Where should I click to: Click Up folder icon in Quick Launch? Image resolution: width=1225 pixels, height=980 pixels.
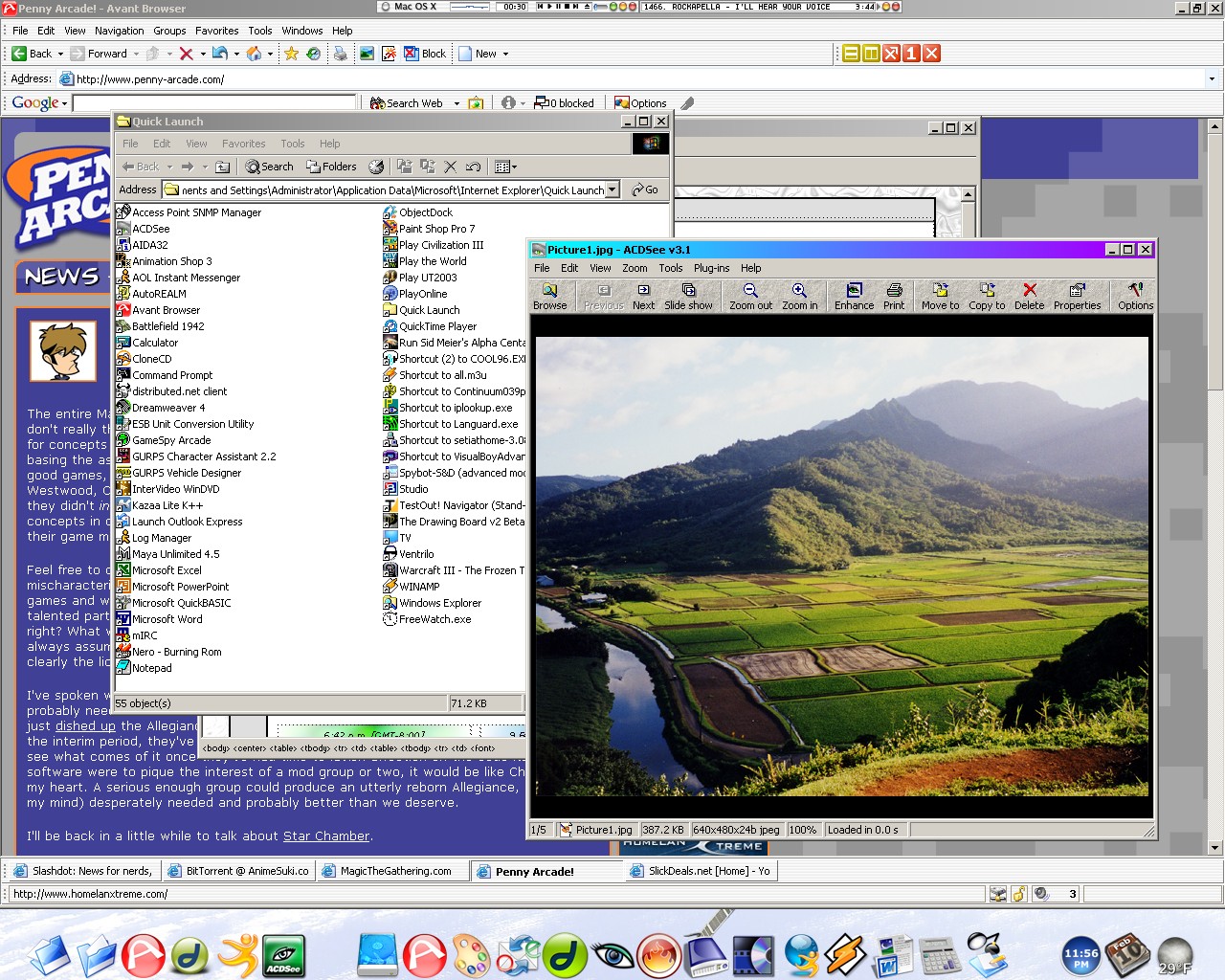222,167
